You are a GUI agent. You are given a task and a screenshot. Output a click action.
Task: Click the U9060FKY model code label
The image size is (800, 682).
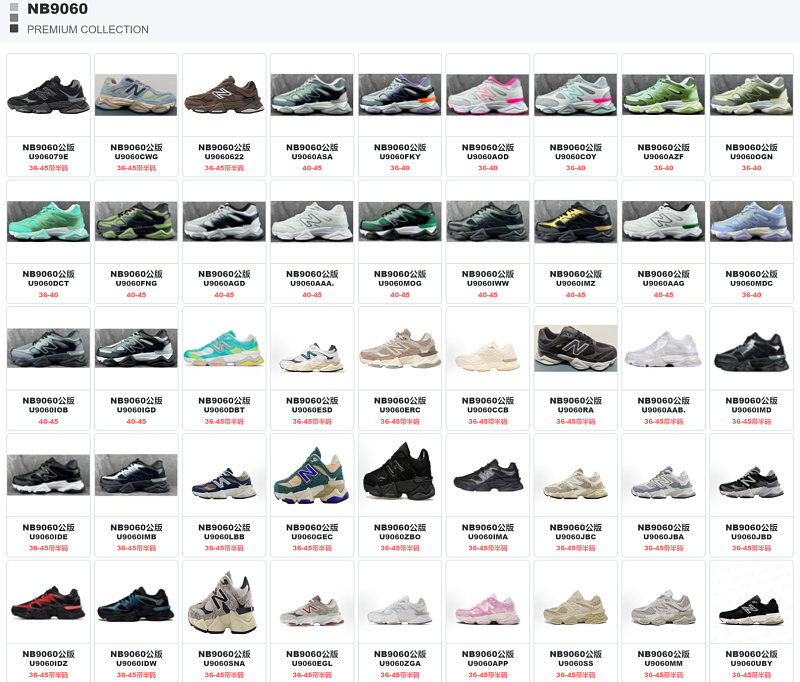click(400, 157)
